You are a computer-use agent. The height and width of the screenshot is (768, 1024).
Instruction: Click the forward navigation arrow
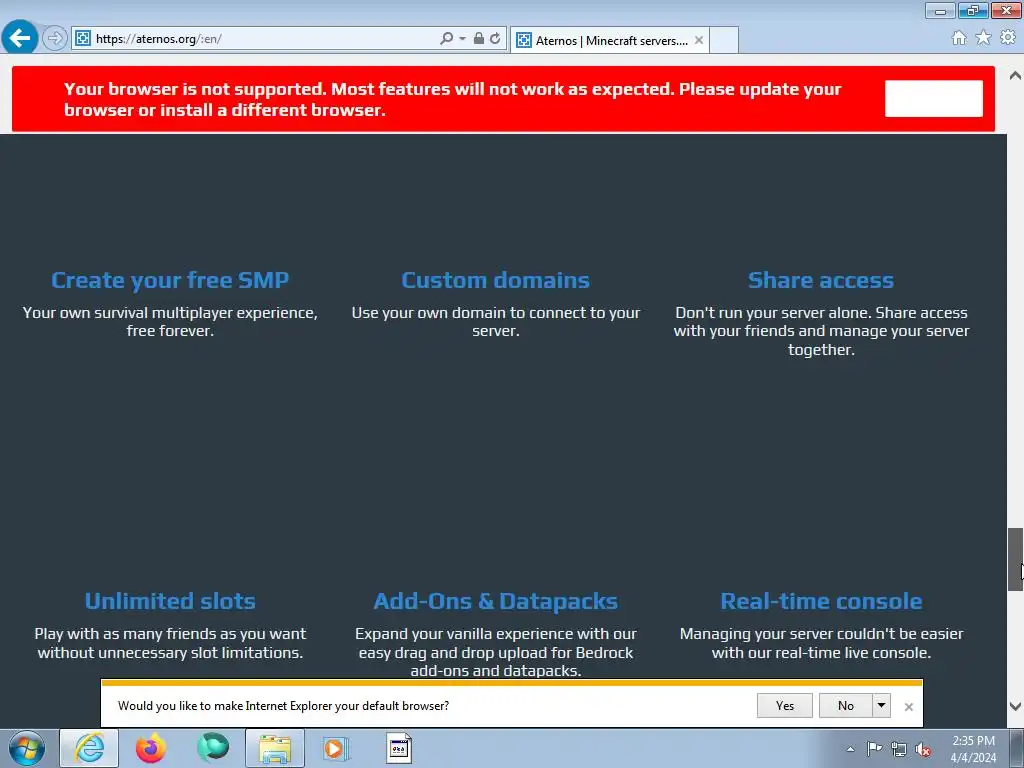pyautogui.click(x=55, y=39)
